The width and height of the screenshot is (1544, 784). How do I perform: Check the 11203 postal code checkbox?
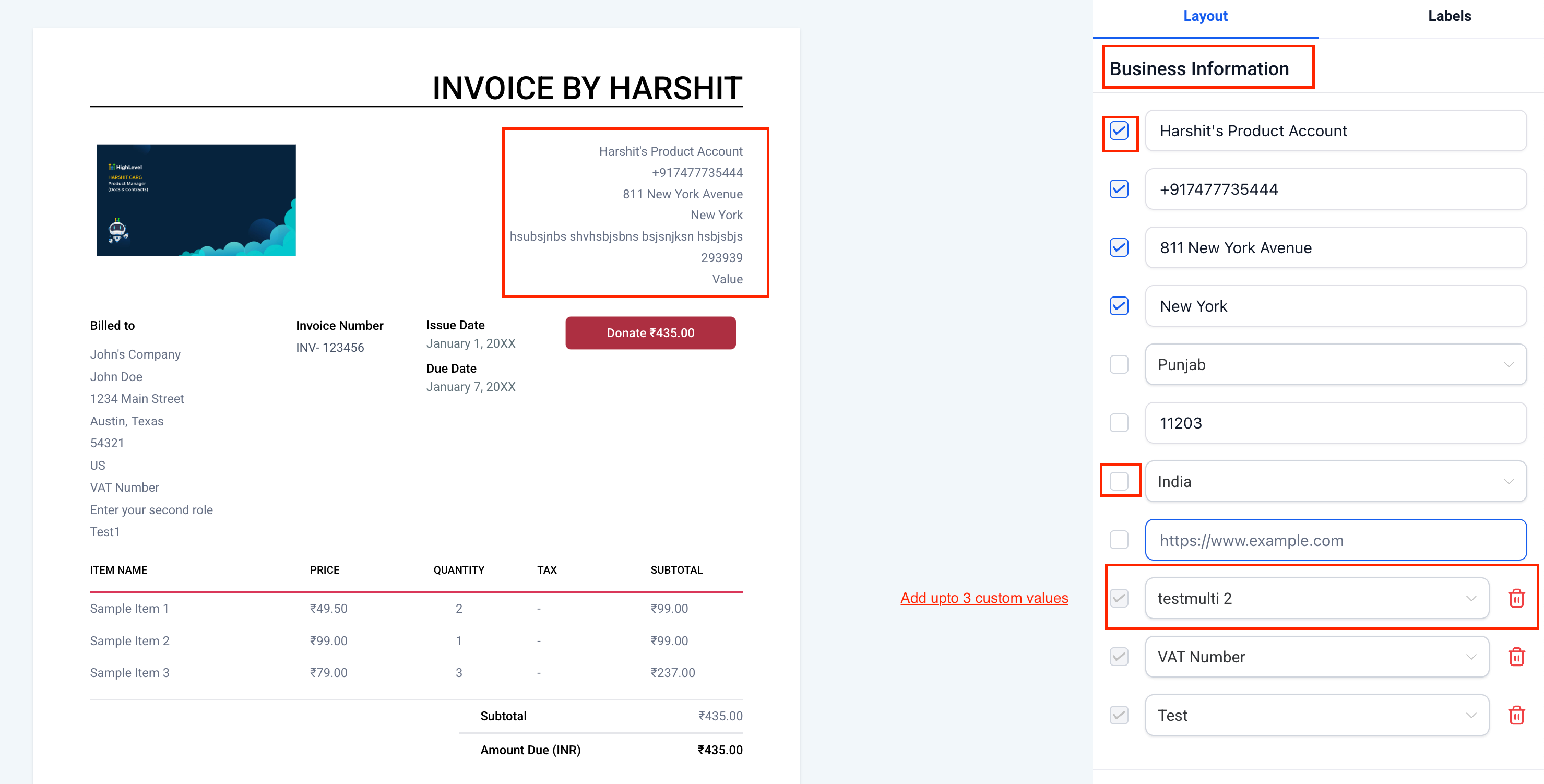(1119, 423)
